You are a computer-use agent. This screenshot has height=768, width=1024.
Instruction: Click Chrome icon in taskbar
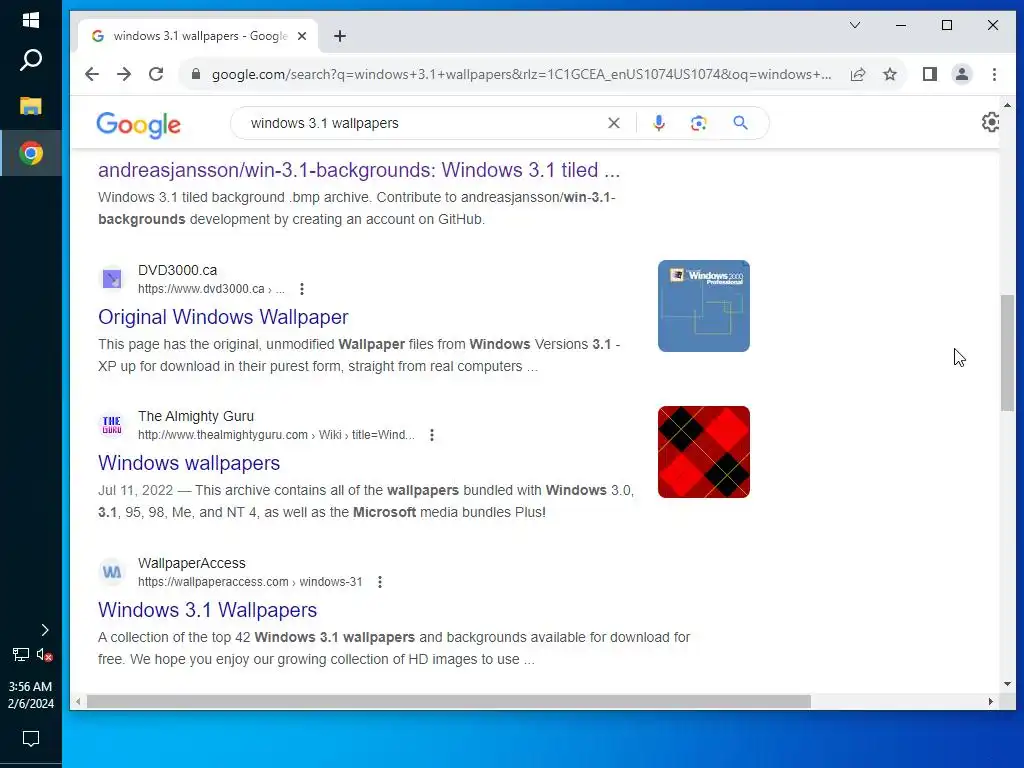pyautogui.click(x=31, y=153)
